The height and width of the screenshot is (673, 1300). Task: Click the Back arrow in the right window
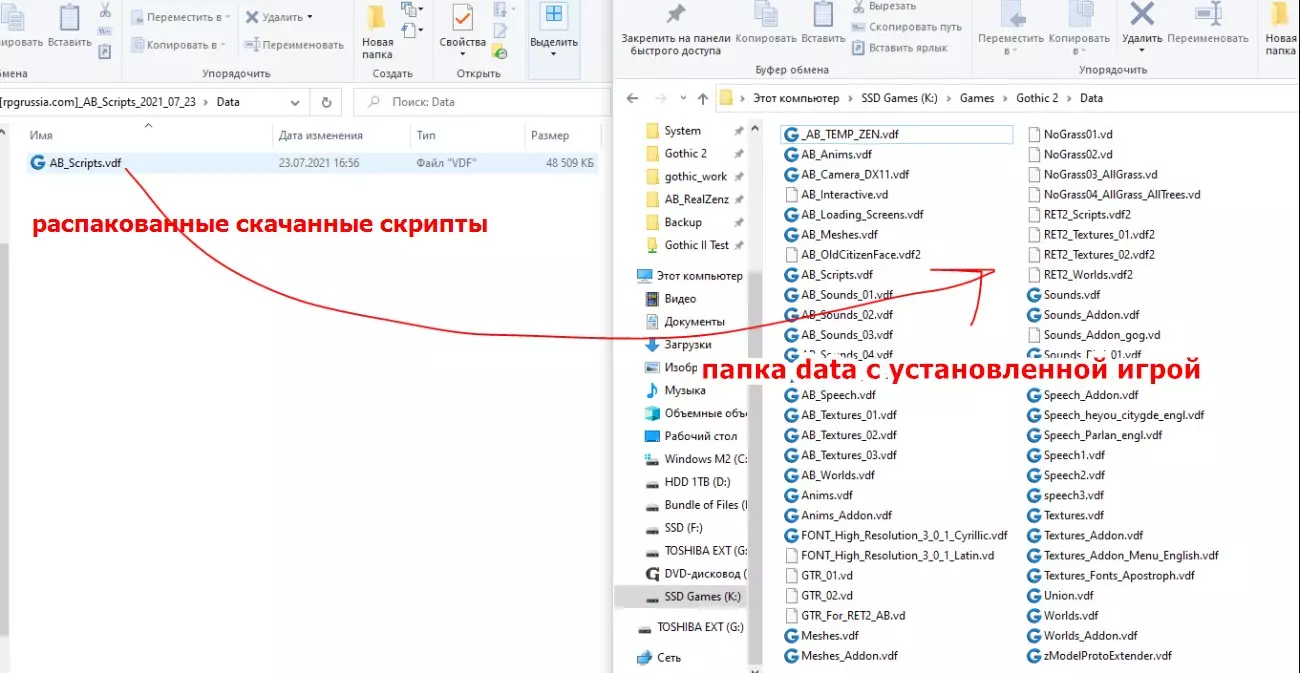631,98
